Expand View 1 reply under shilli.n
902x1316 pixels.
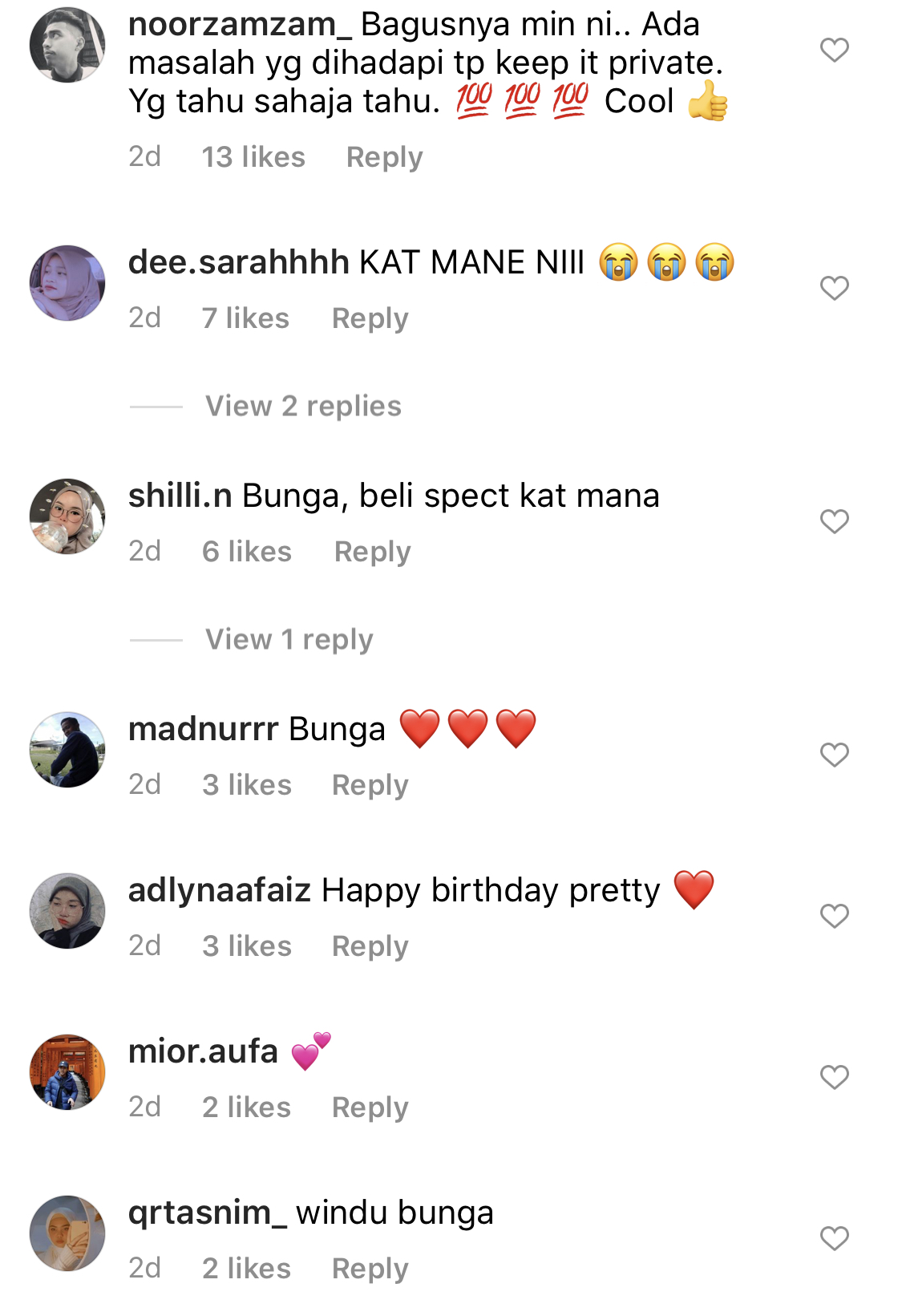(289, 640)
